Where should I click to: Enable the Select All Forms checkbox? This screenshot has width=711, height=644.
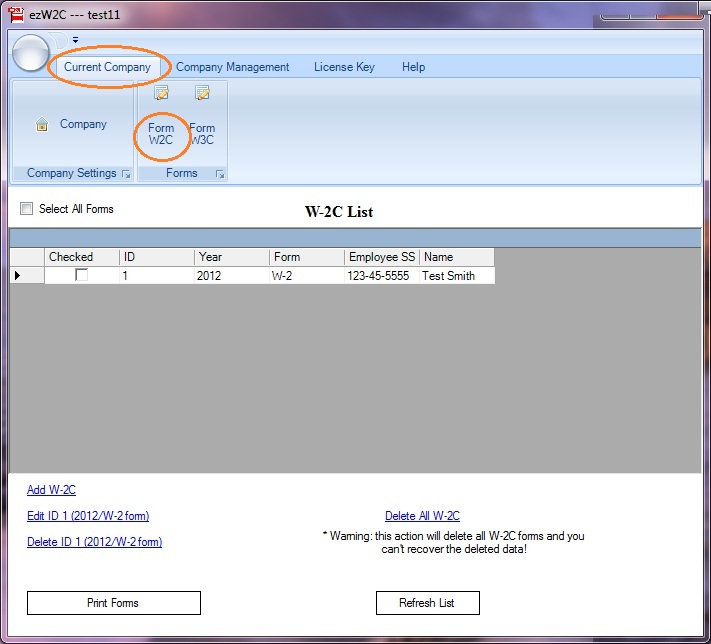tap(27, 209)
